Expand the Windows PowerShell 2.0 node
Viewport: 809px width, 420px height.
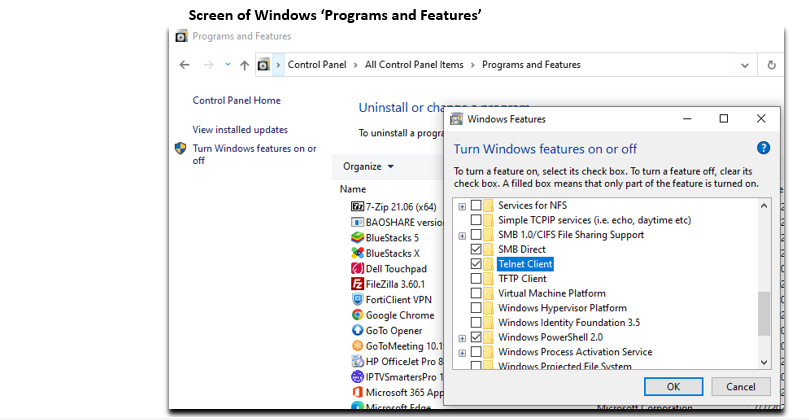[462, 338]
